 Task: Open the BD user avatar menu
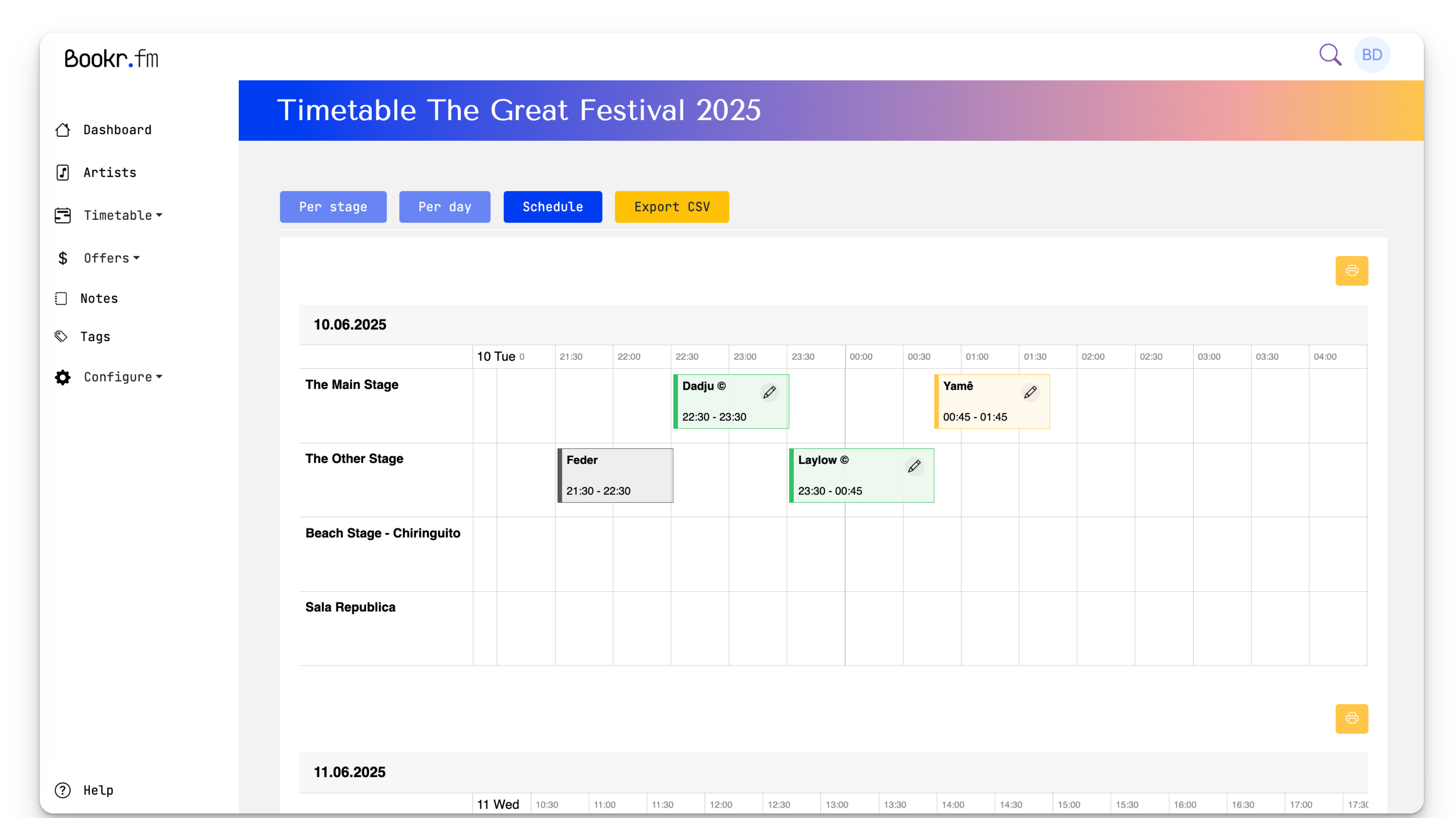(1372, 55)
